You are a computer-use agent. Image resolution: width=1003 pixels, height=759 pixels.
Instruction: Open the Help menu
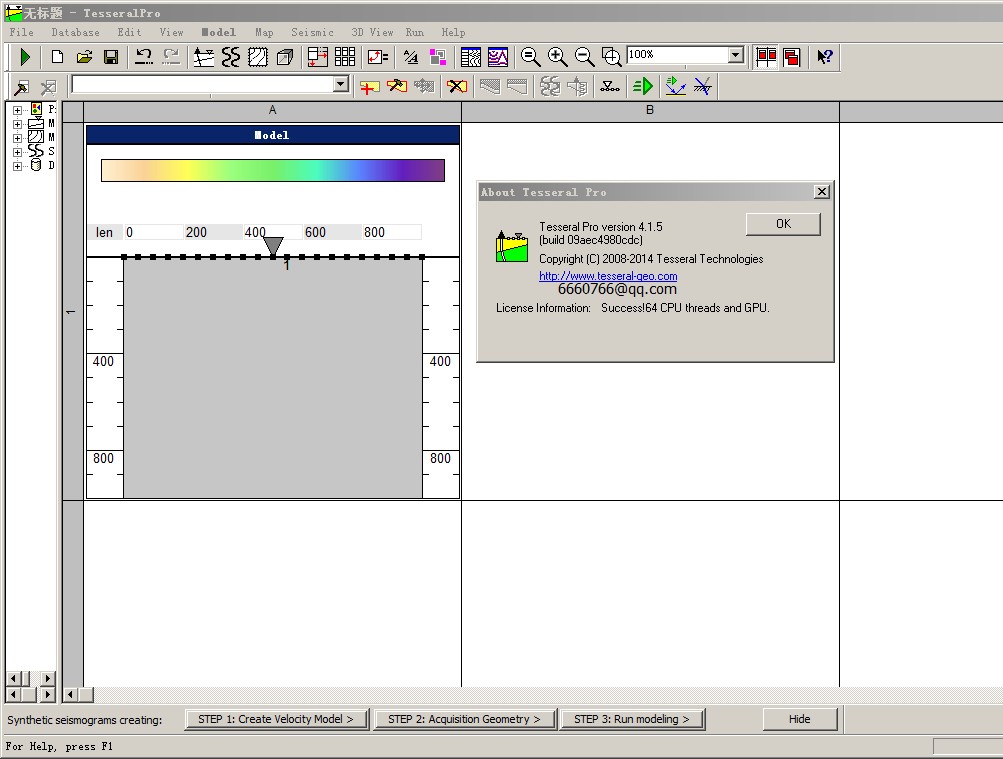click(x=454, y=32)
